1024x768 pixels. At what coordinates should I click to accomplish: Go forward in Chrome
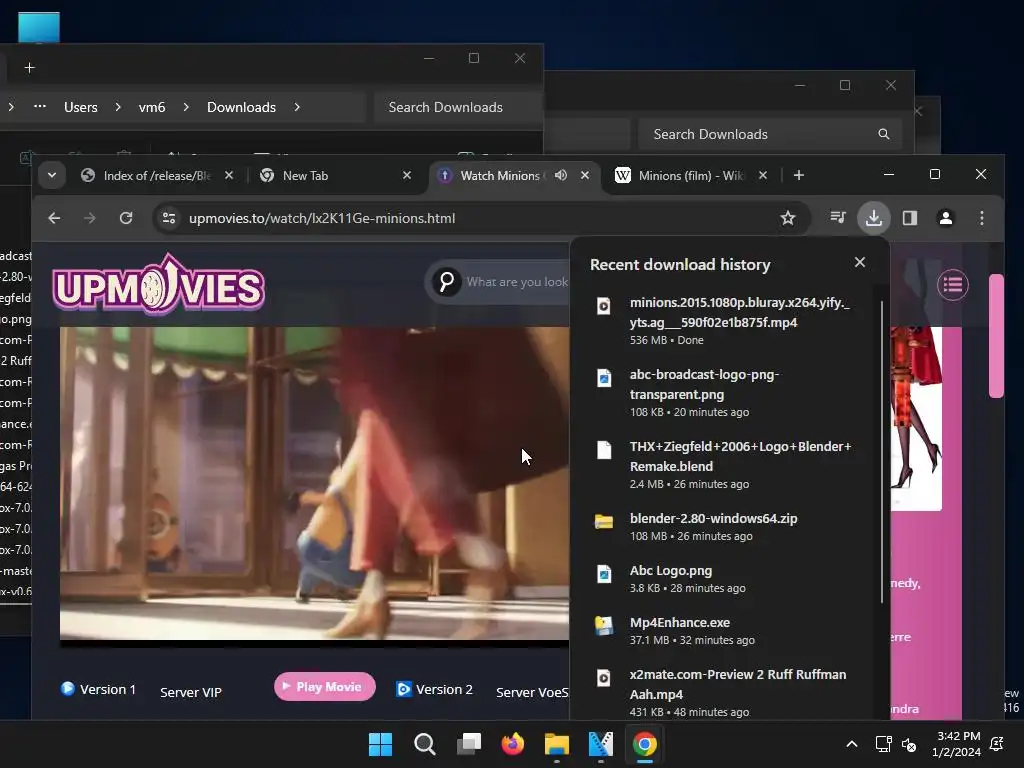(89, 218)
